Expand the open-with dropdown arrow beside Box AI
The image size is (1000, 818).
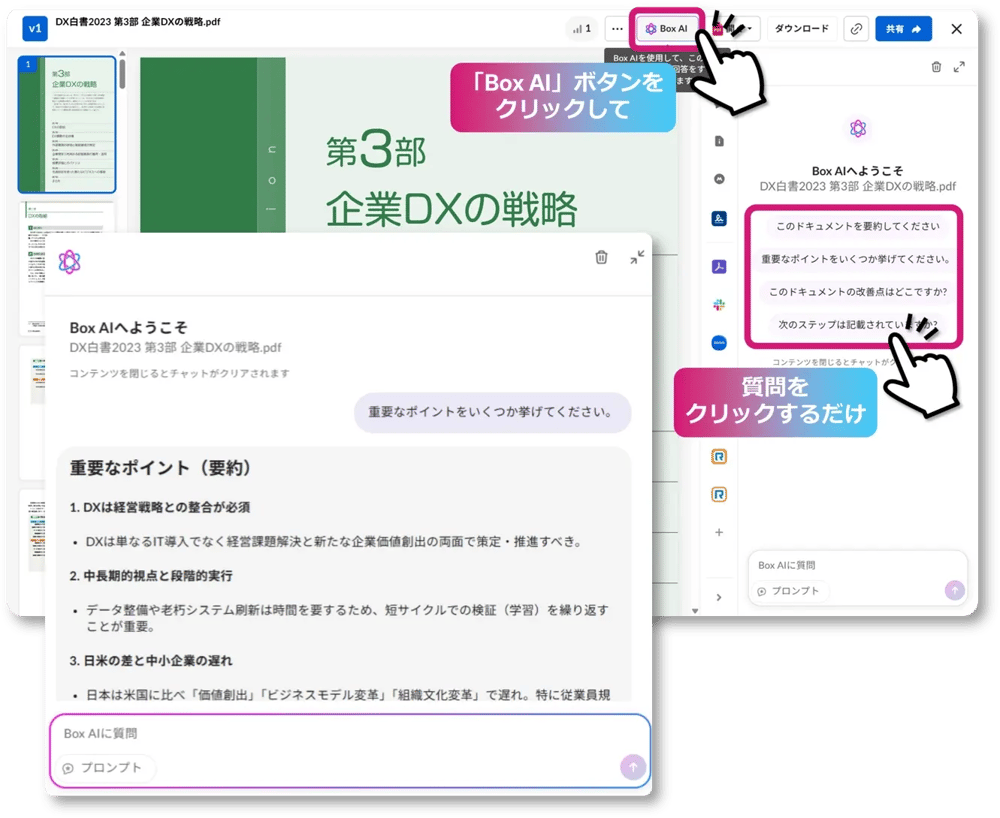[x=749, y=29]
